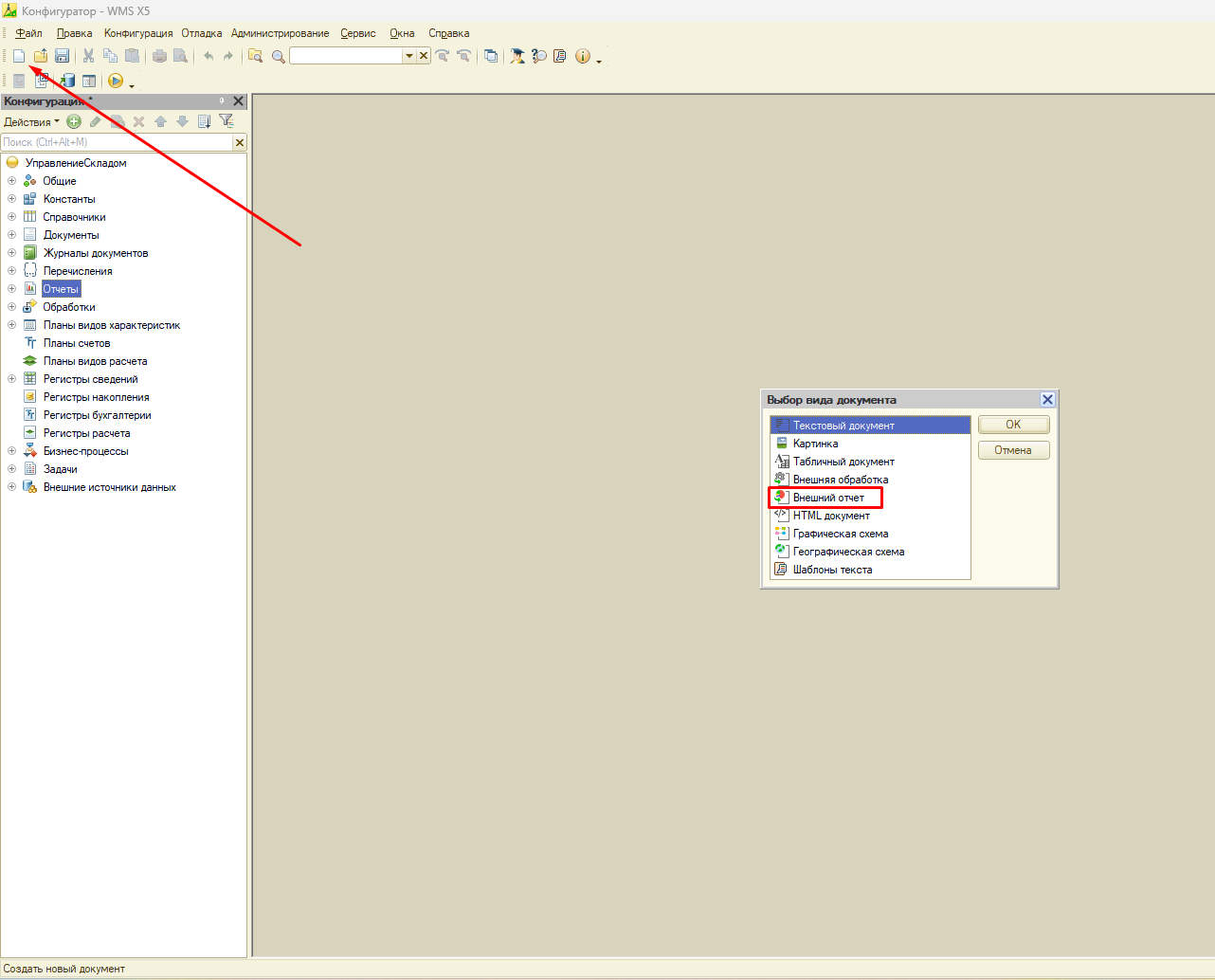Select Журналы документов in the tree

point(96,253)
